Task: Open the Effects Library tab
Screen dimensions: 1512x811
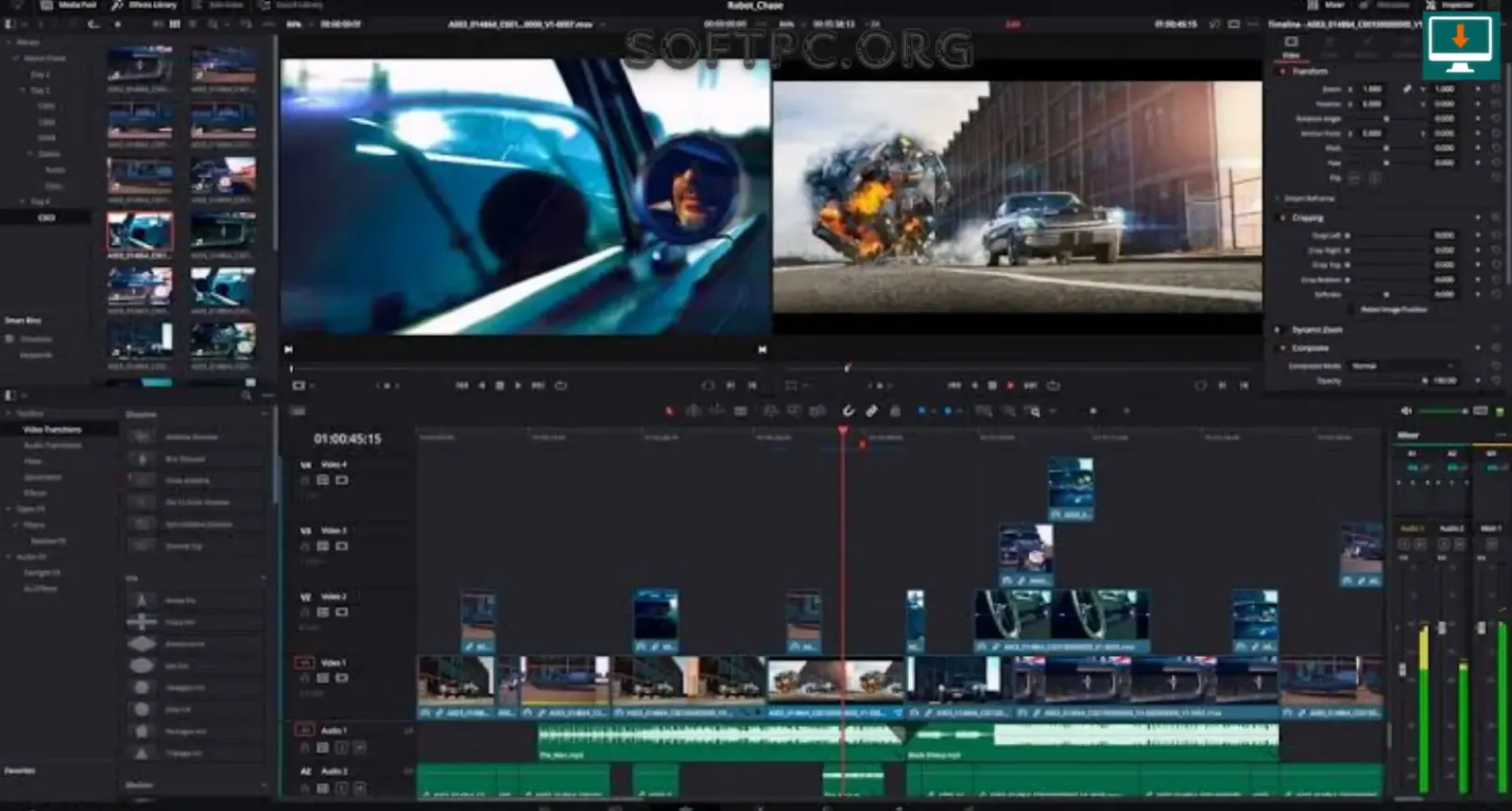Action: [145, 6]
